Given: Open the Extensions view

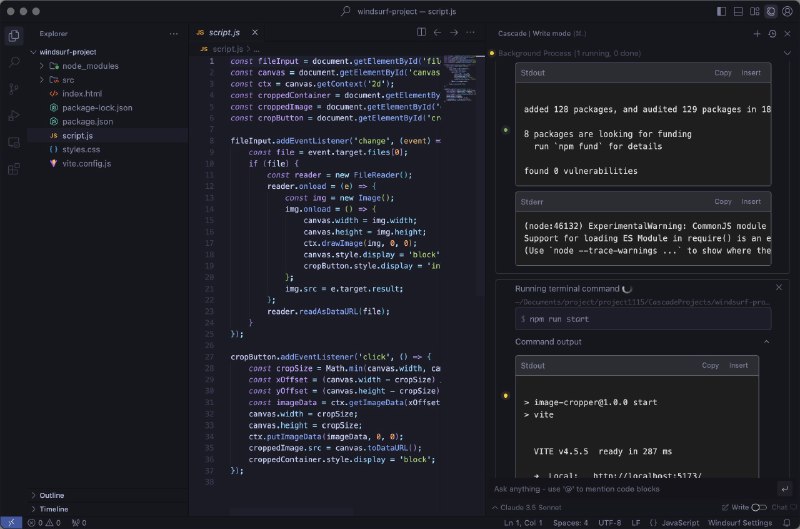Looking at the screenshot, I should (x=14, y=169).
